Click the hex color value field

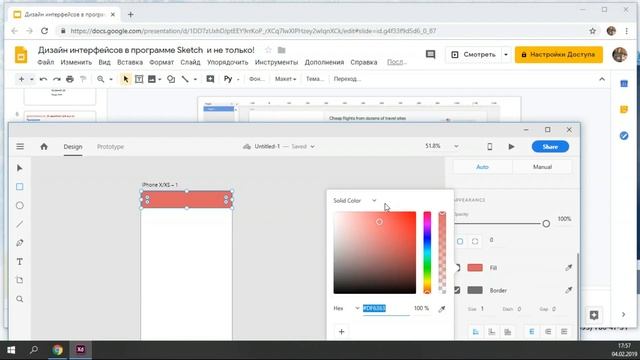386,308
